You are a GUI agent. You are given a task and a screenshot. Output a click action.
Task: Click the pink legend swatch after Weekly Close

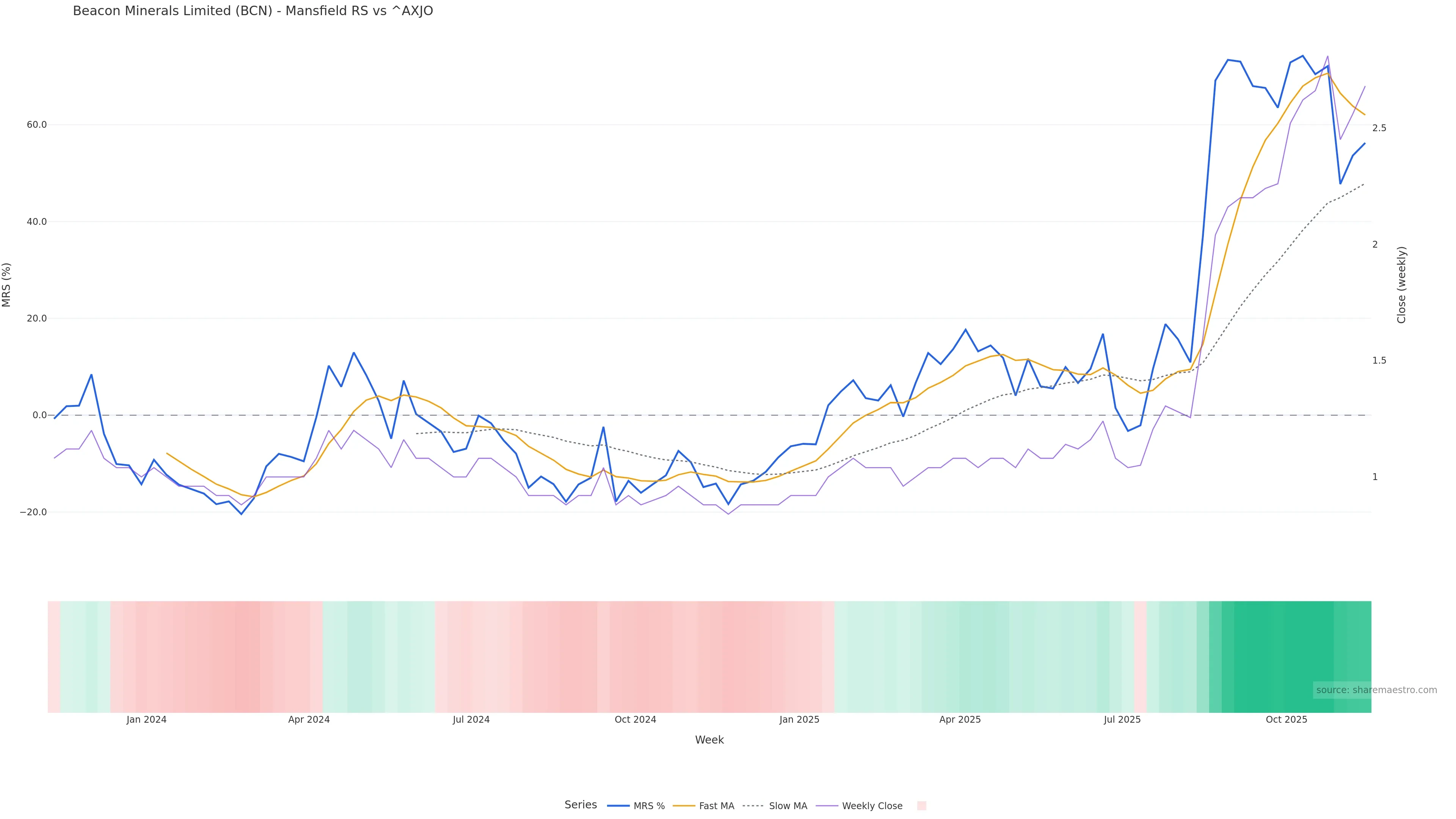[x=921, y=806]
